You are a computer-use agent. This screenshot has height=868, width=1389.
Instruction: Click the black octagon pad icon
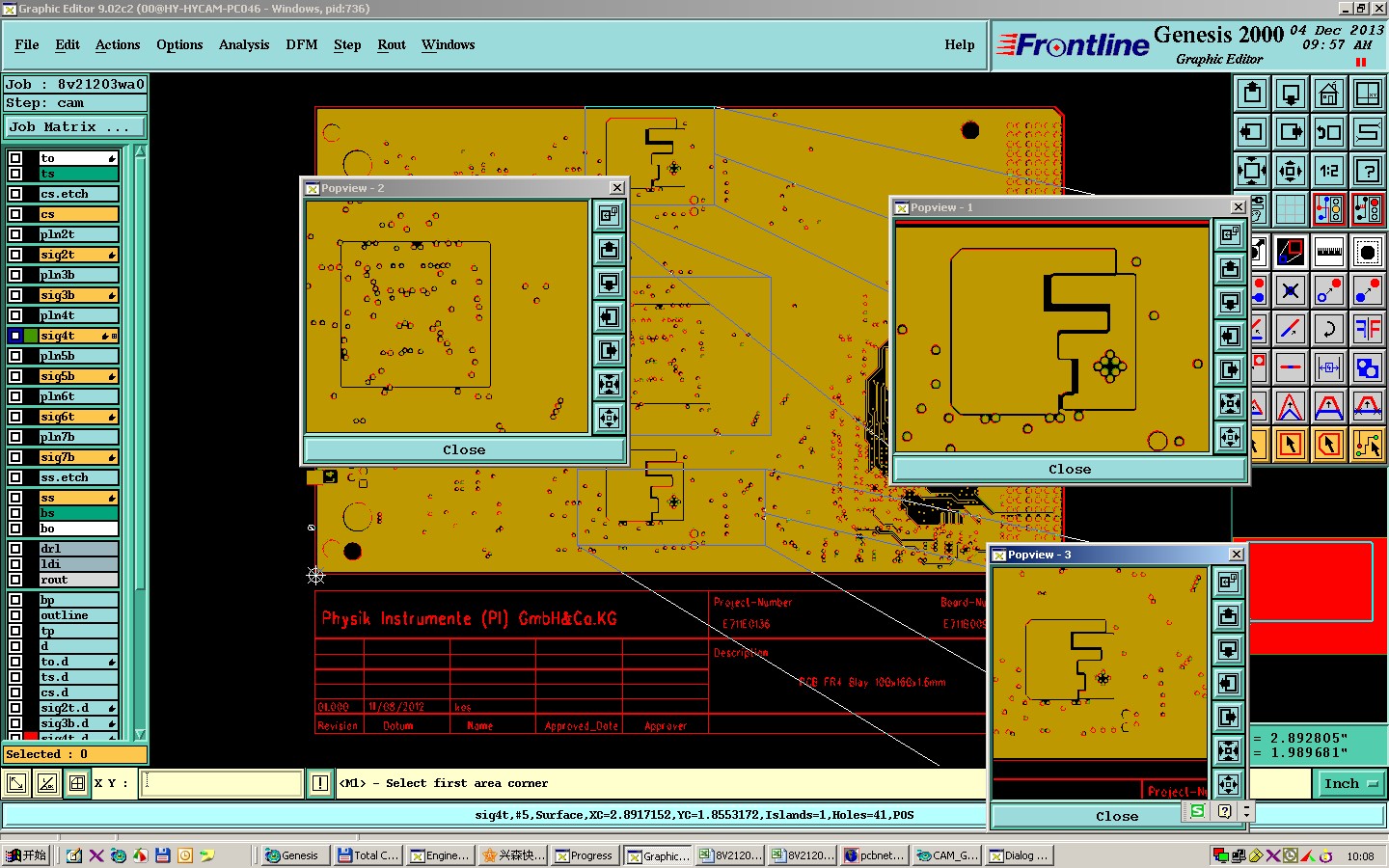click(x=1368, y=252)
